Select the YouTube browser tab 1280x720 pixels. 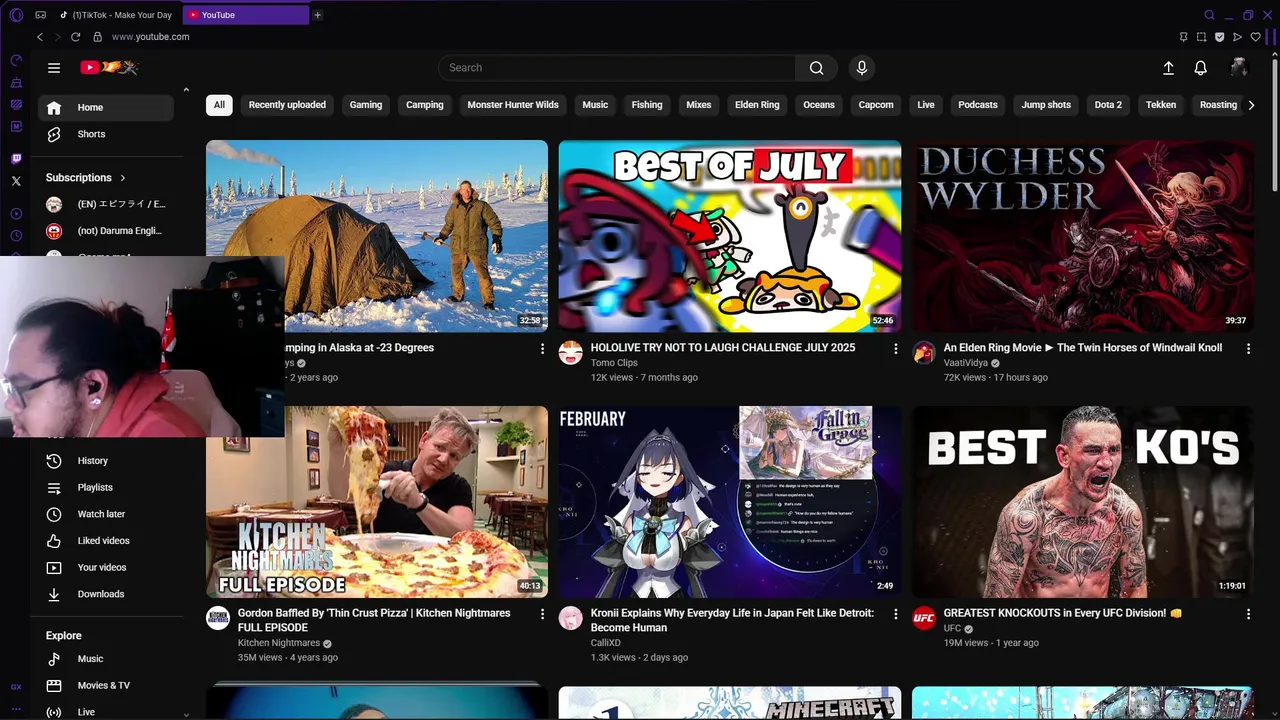246,15
